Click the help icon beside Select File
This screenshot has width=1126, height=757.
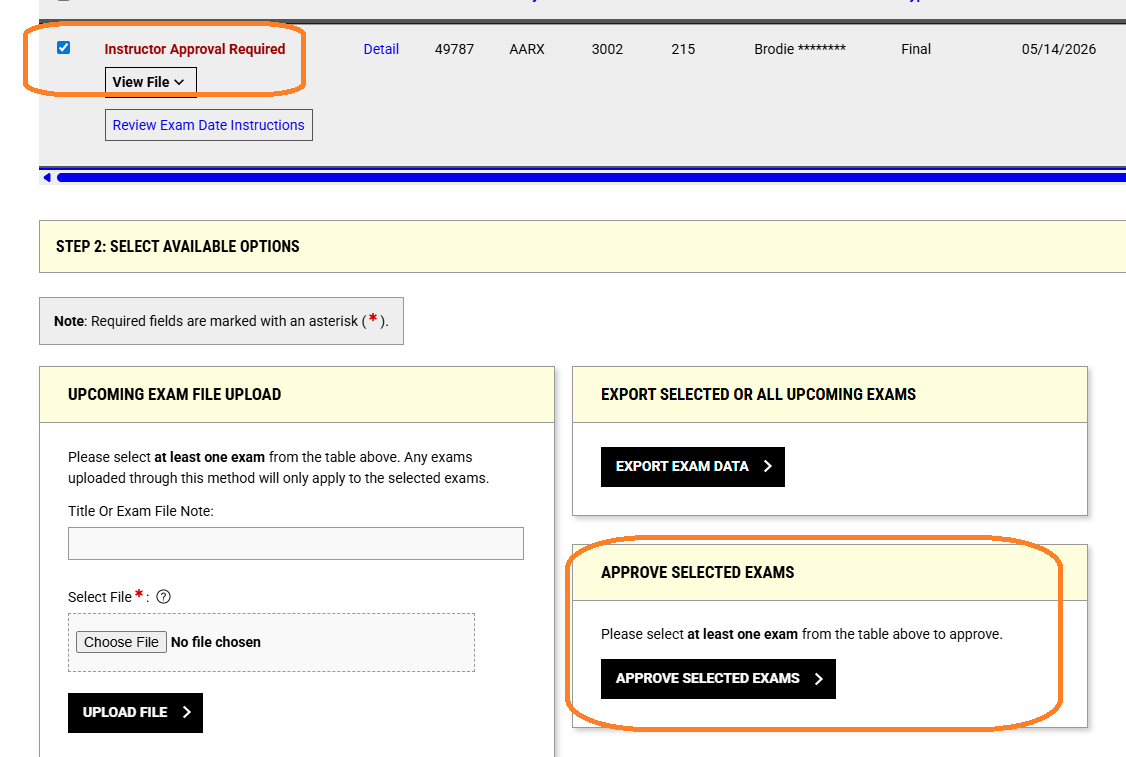(164, 597)
